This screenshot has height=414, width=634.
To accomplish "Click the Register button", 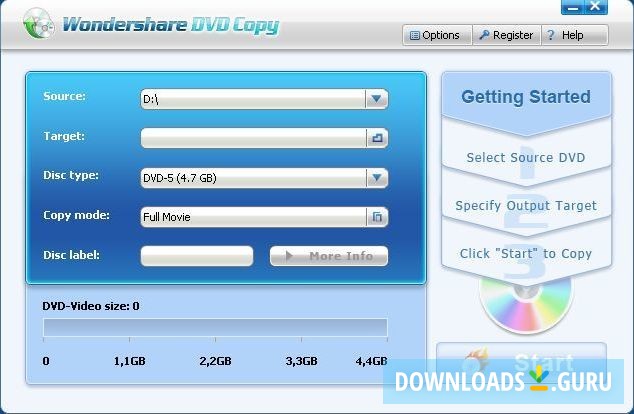I will (x=507, y=35).
